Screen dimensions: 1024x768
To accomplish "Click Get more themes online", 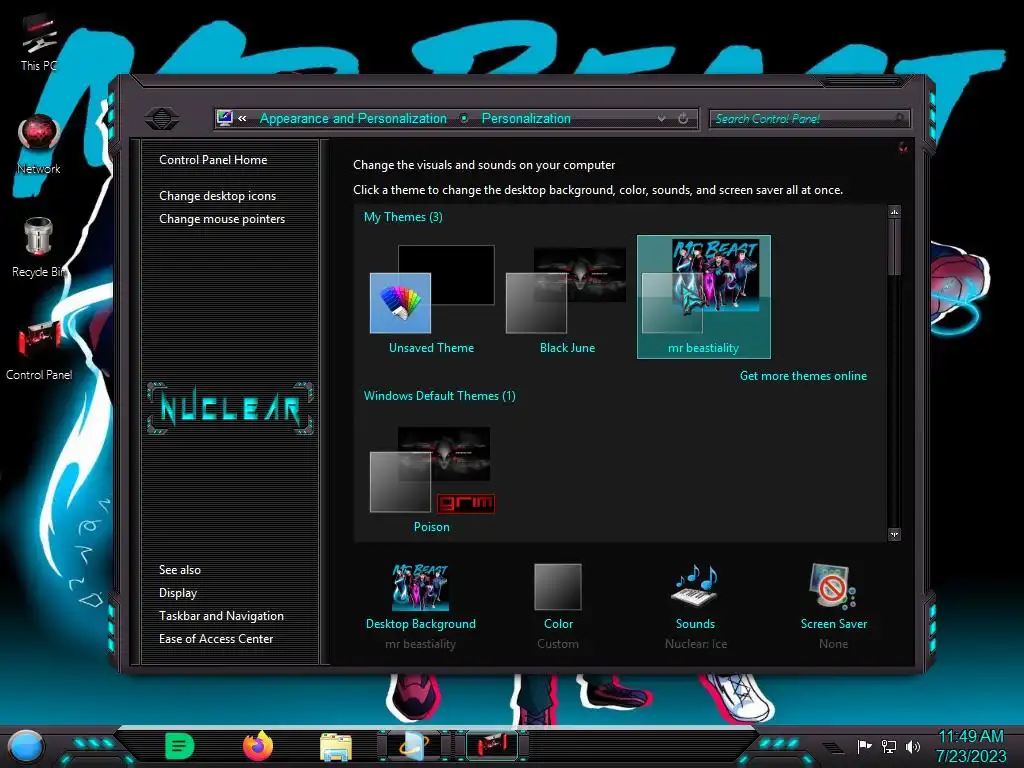I will pyautogui.click(x=803, y=376).
